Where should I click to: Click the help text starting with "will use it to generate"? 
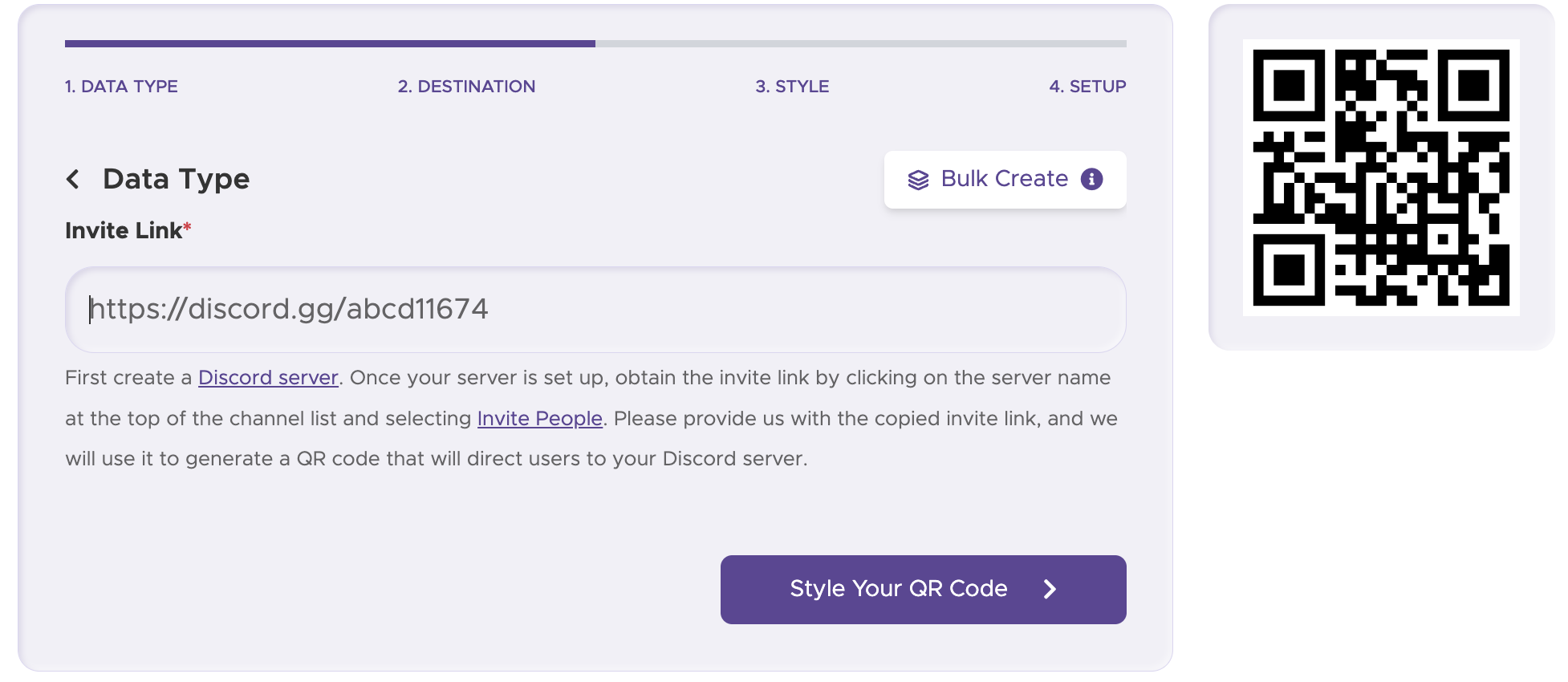(x=436, y=459)
